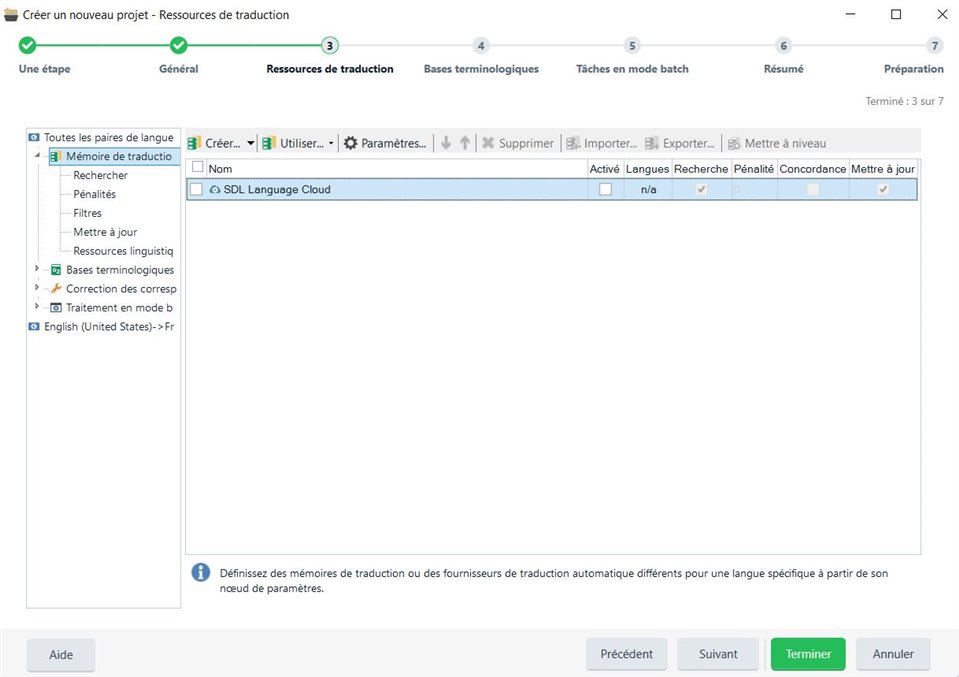This screenshot has height=677, width=959.
Task: Click the Importer icon in the toolbar
Action: point(573,143)
